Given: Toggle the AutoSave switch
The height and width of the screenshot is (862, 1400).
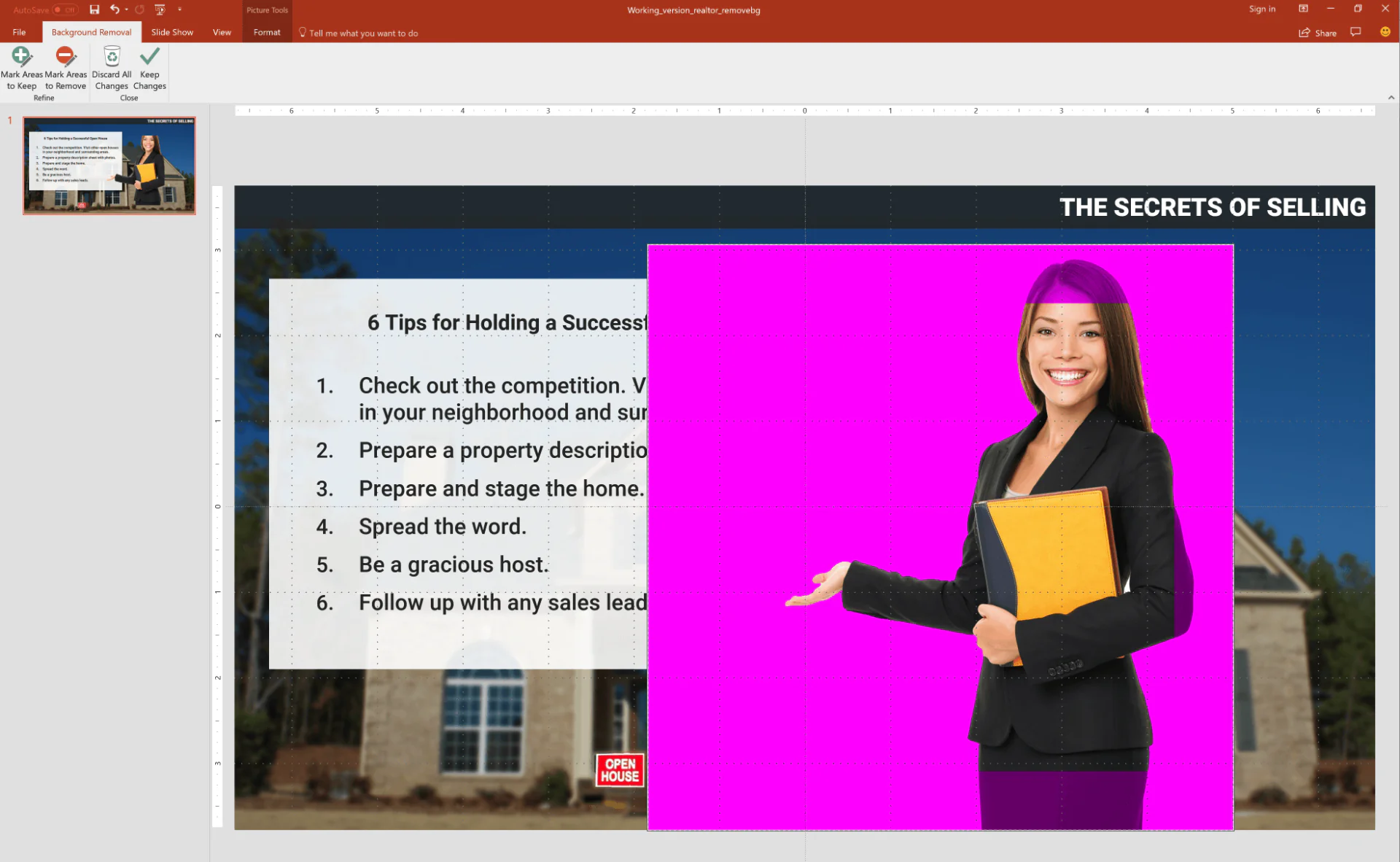Looking at the screenshot, I should [x=66, y=9].
